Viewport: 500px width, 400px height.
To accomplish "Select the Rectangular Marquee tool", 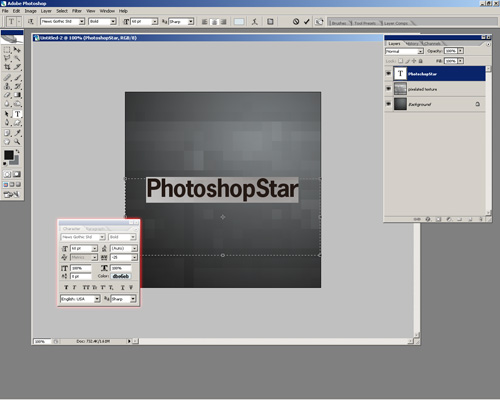I will pos(7,50).
